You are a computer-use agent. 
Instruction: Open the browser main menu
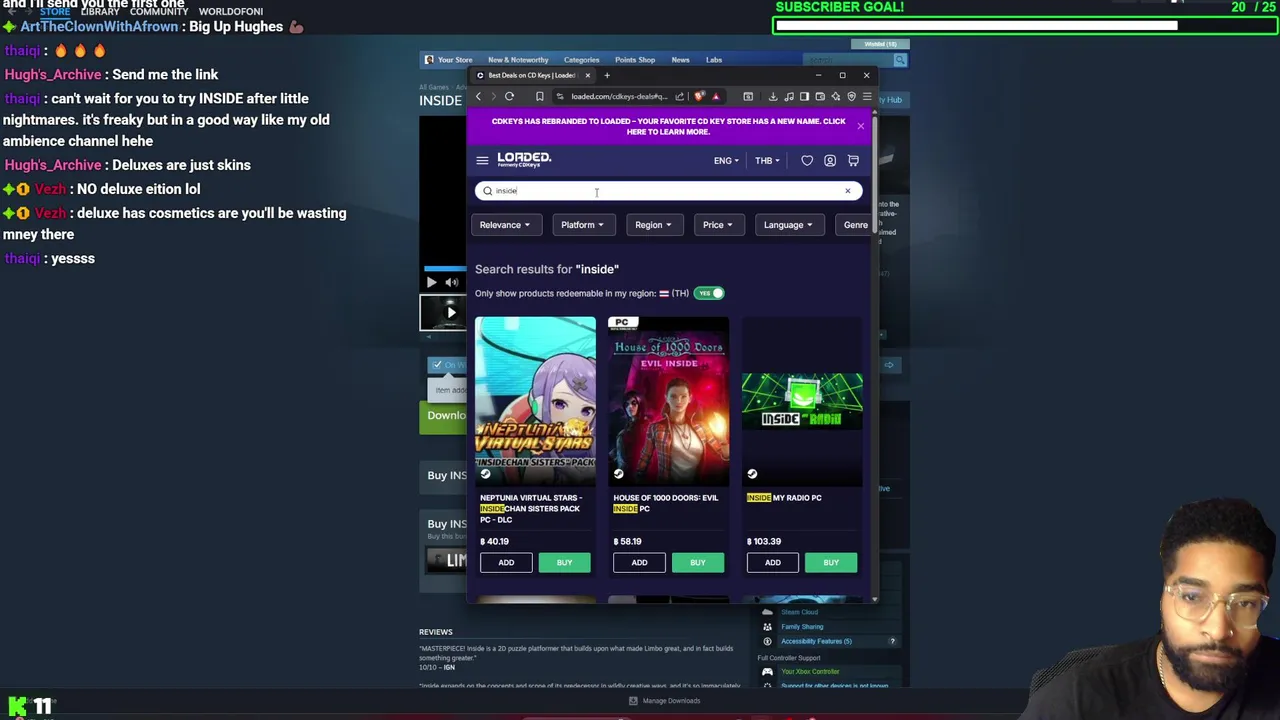[867, 97]
